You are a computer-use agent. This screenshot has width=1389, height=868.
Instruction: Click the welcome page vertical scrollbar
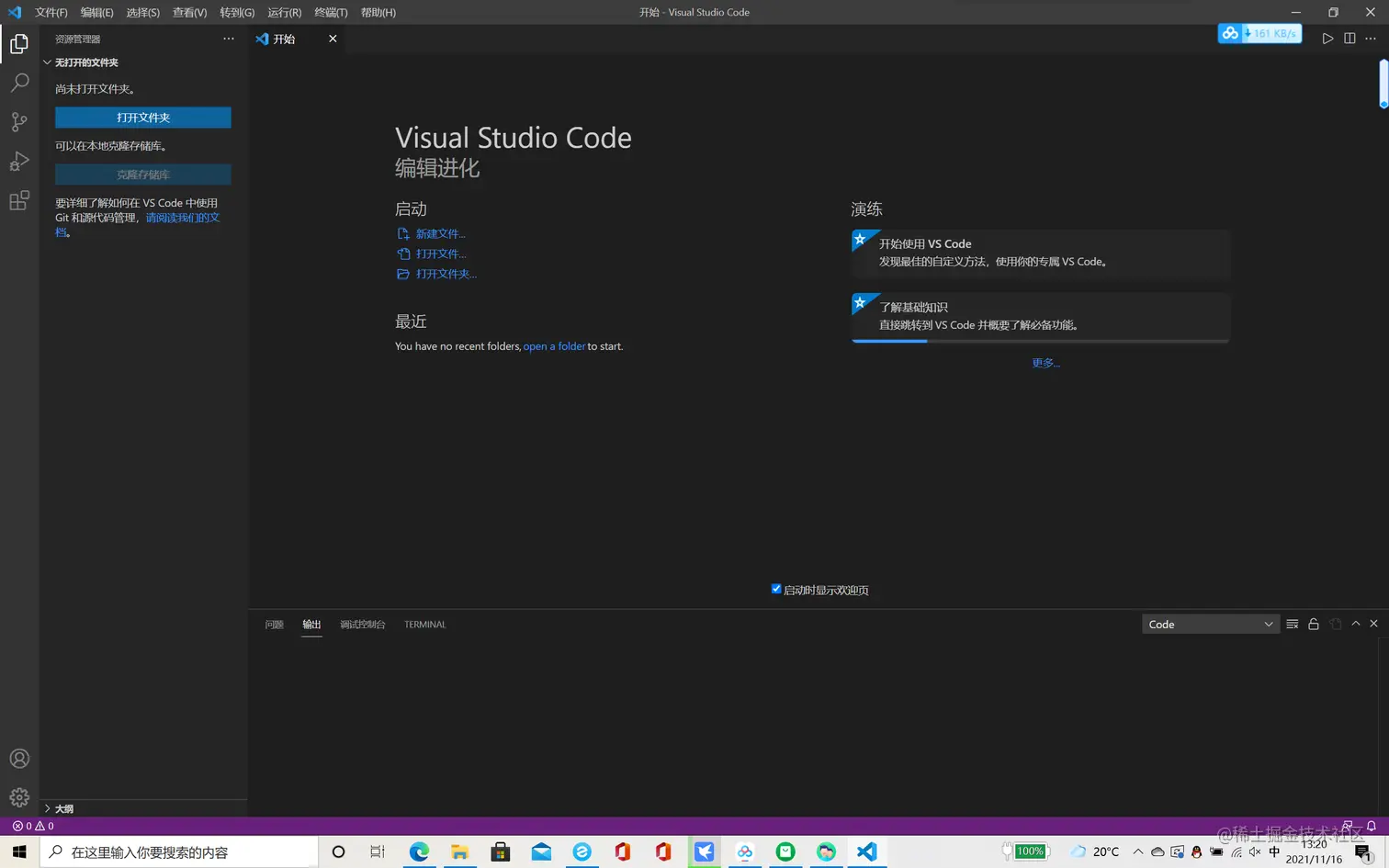[x=1383, y=83]
